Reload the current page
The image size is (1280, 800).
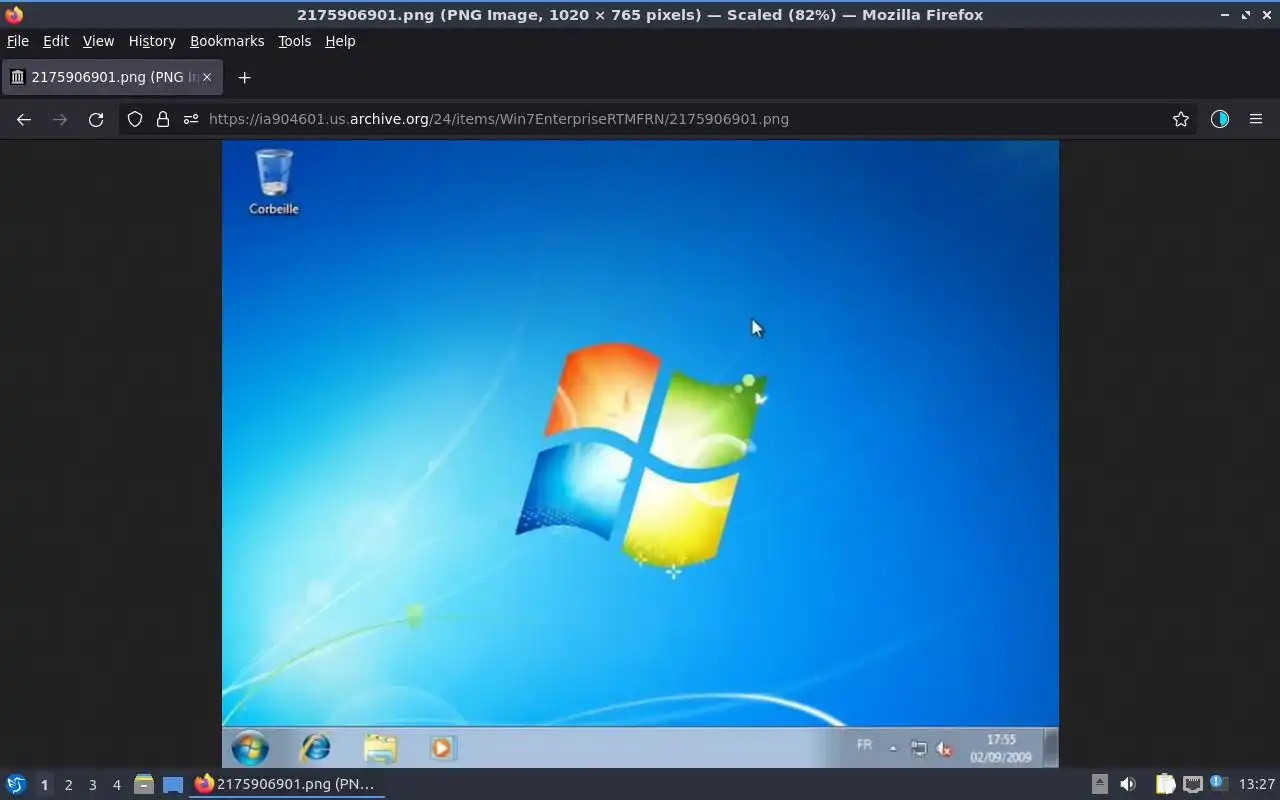click(x=96, y=119)
